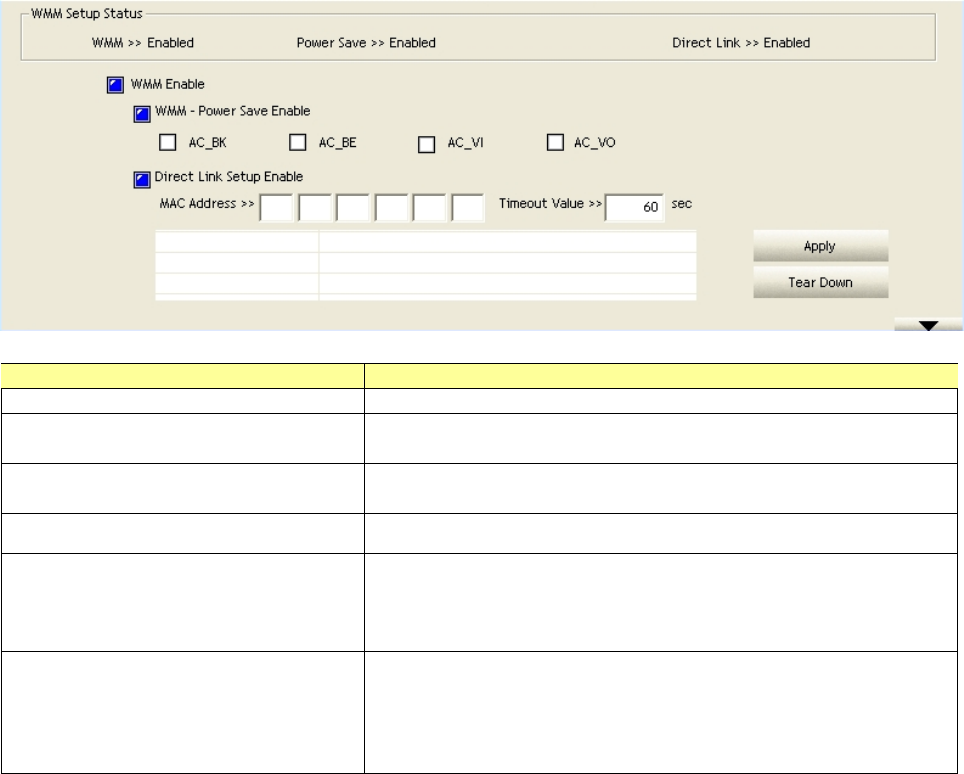Click Power Save >> Enabled status text
Viewport: 964px width, 774px height.
point(366,43)
